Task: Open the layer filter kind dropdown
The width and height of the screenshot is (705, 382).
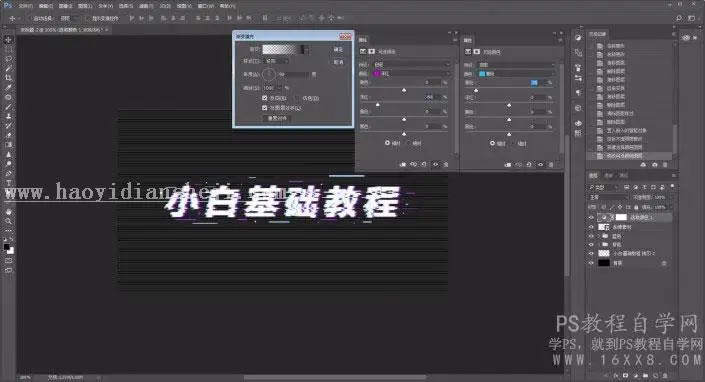Action: coord(604,187)
